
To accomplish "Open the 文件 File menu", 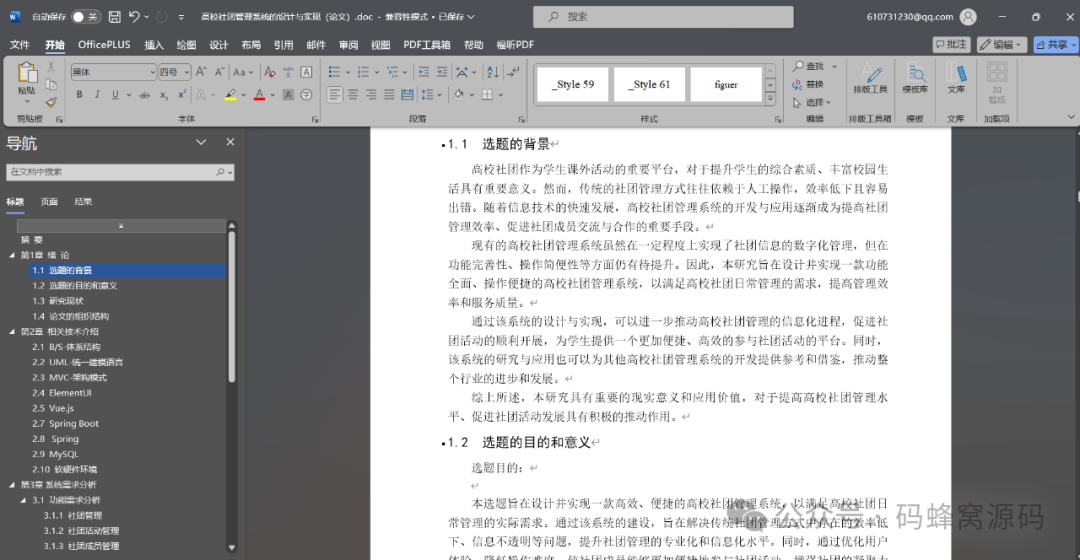I will [x=19, y=45].
